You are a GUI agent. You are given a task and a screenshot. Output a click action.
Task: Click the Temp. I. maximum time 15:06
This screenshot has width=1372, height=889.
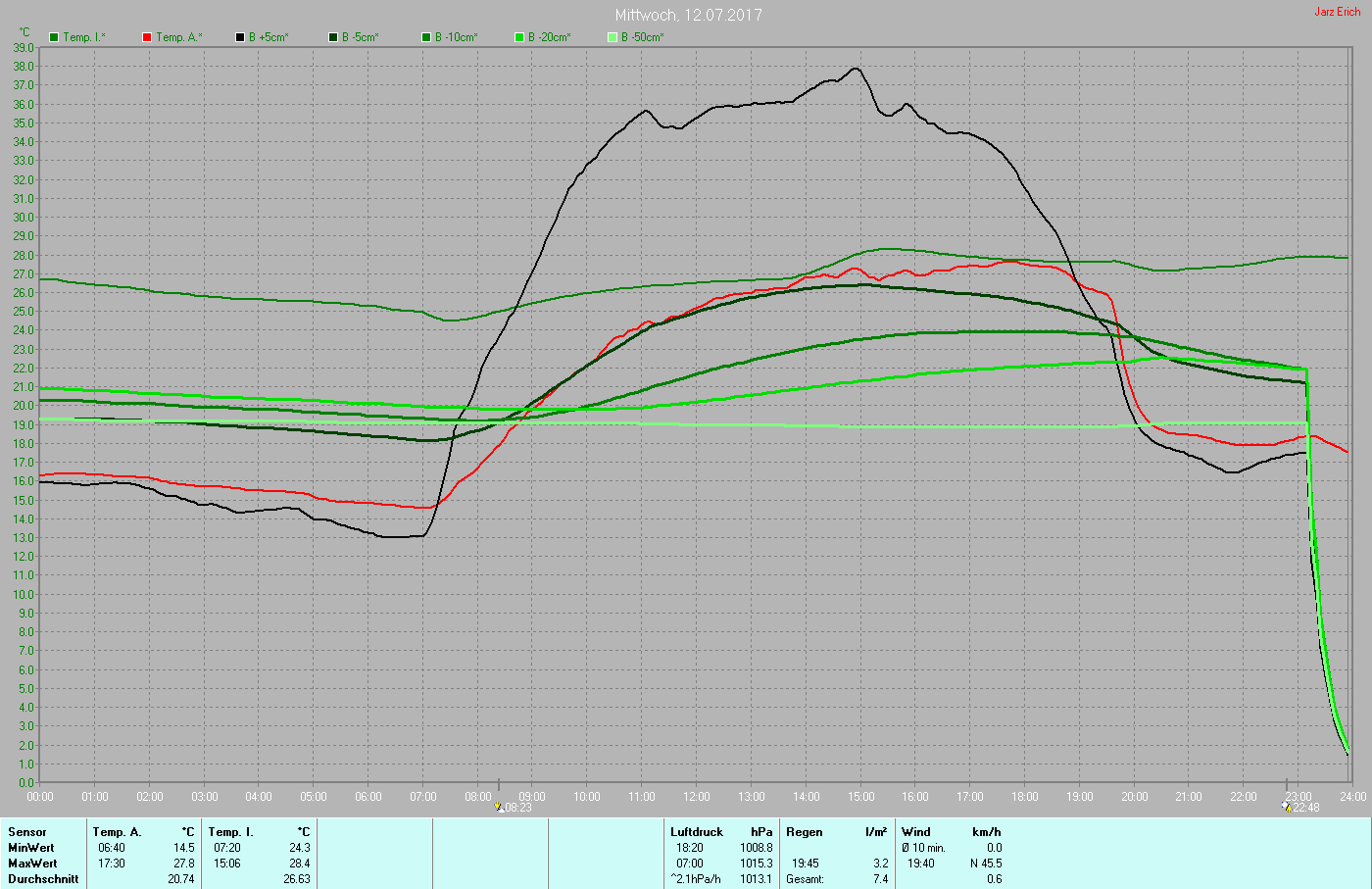pyautogui.click(x=227, y=864)
